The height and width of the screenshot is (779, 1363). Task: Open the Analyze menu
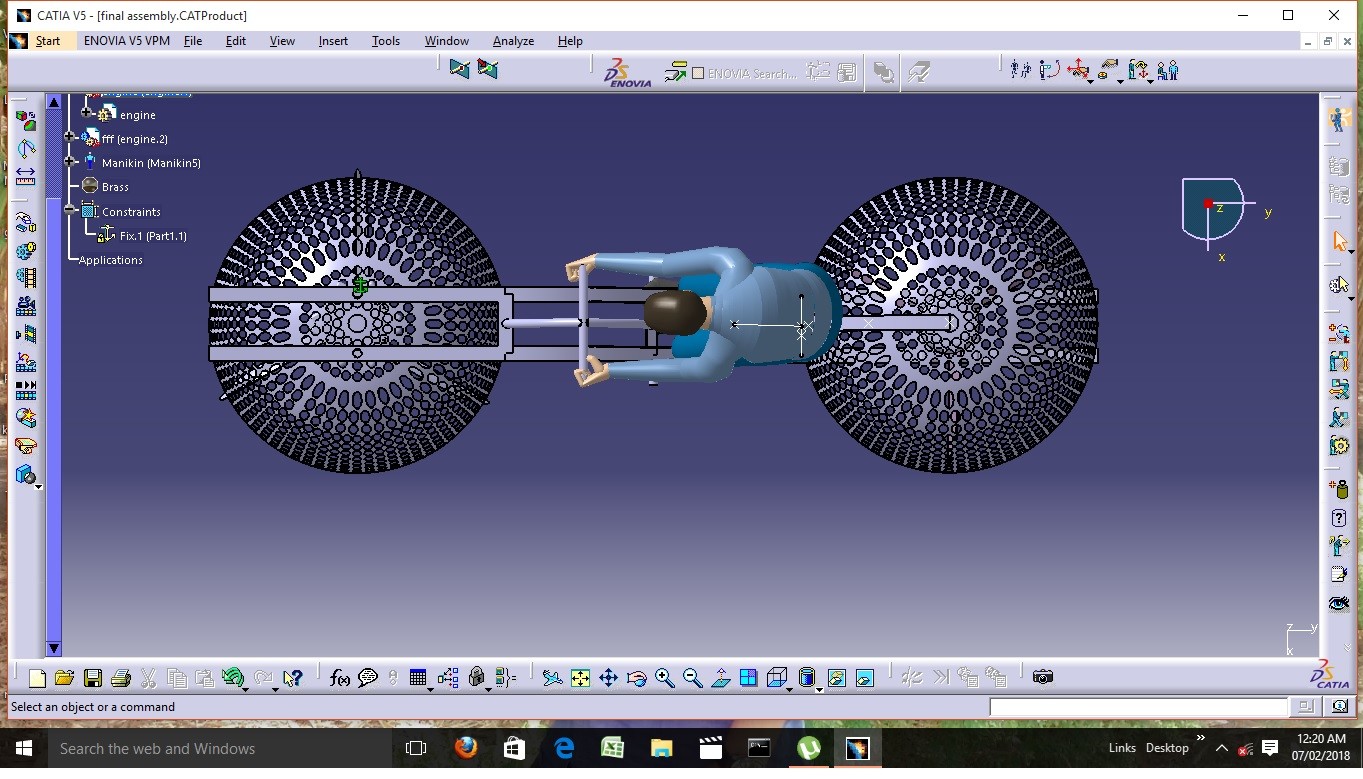(x=513, y=41)
